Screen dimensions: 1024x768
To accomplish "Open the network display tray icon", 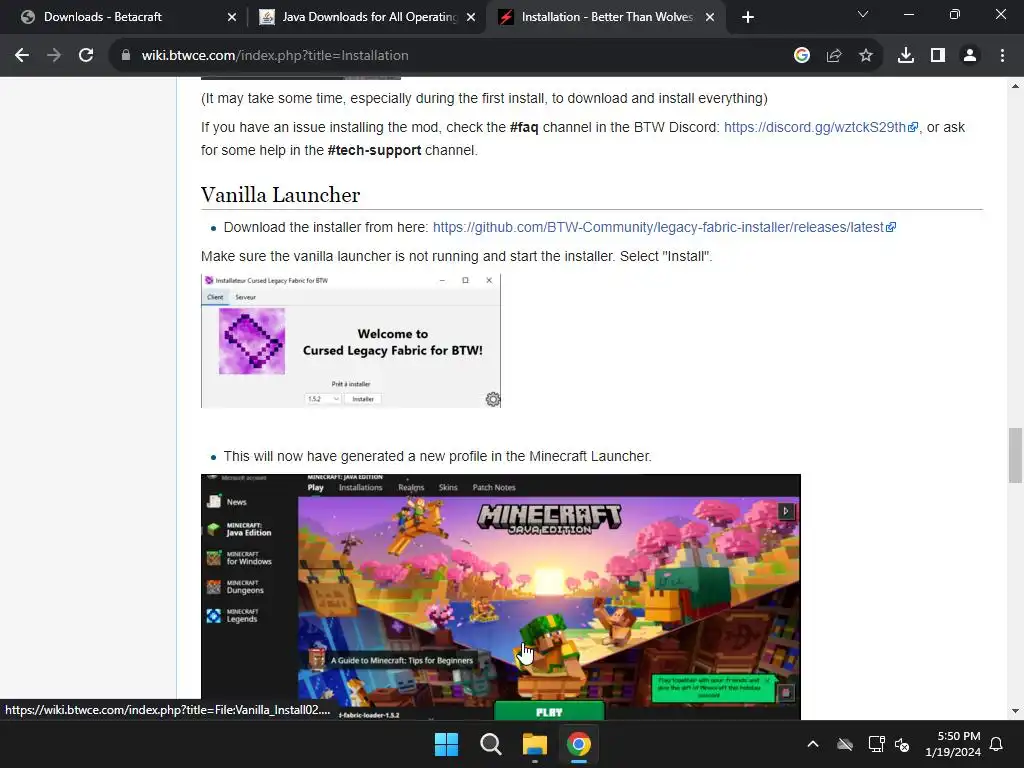I will [x=876, y=744].
